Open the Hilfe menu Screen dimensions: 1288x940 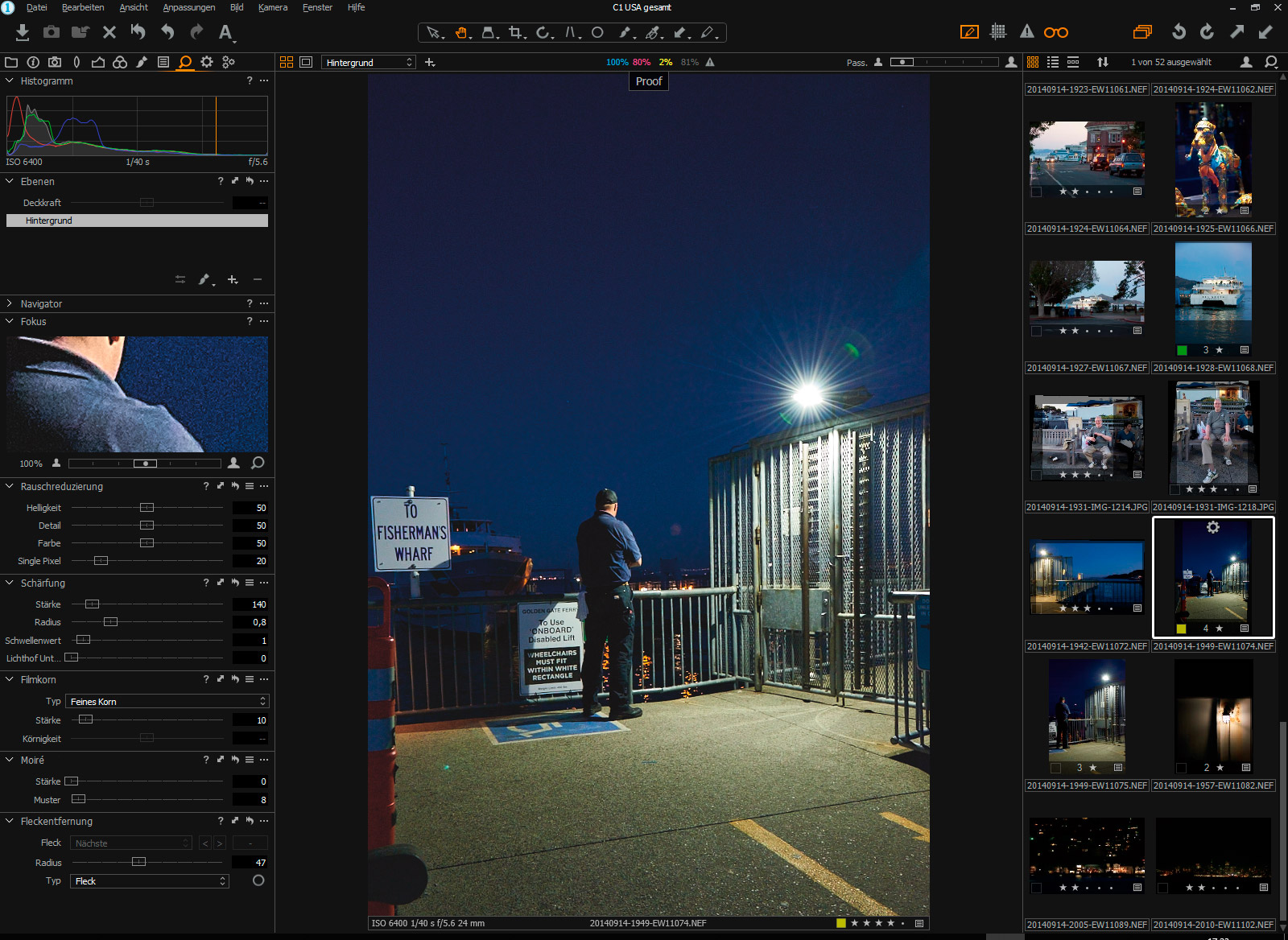356,7
